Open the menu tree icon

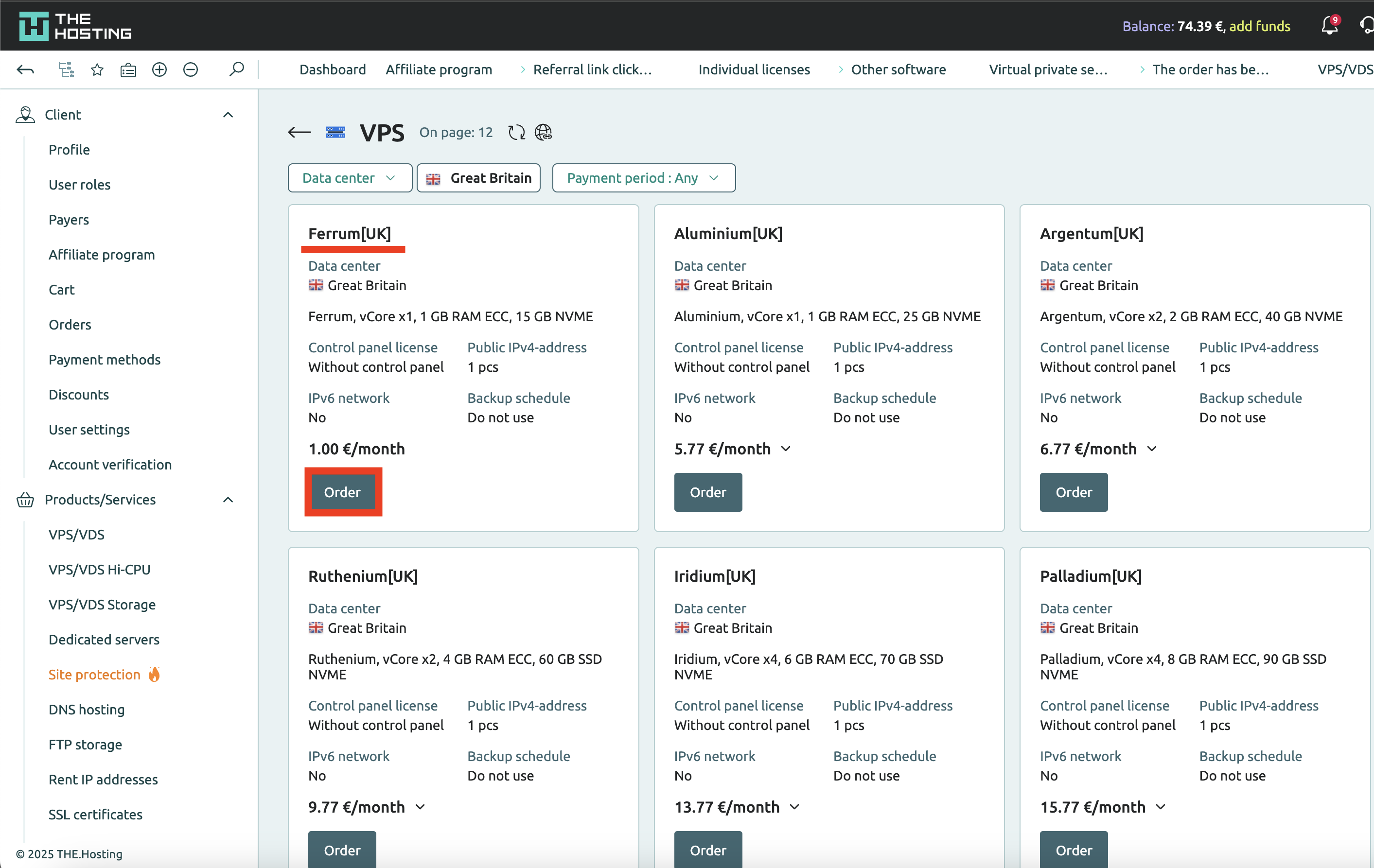tap(66, 69)
